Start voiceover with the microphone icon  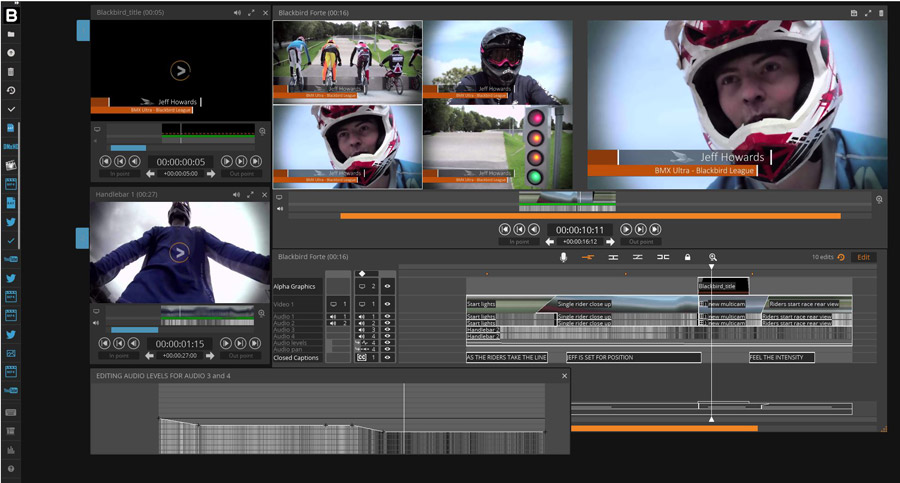pos(563,257)
